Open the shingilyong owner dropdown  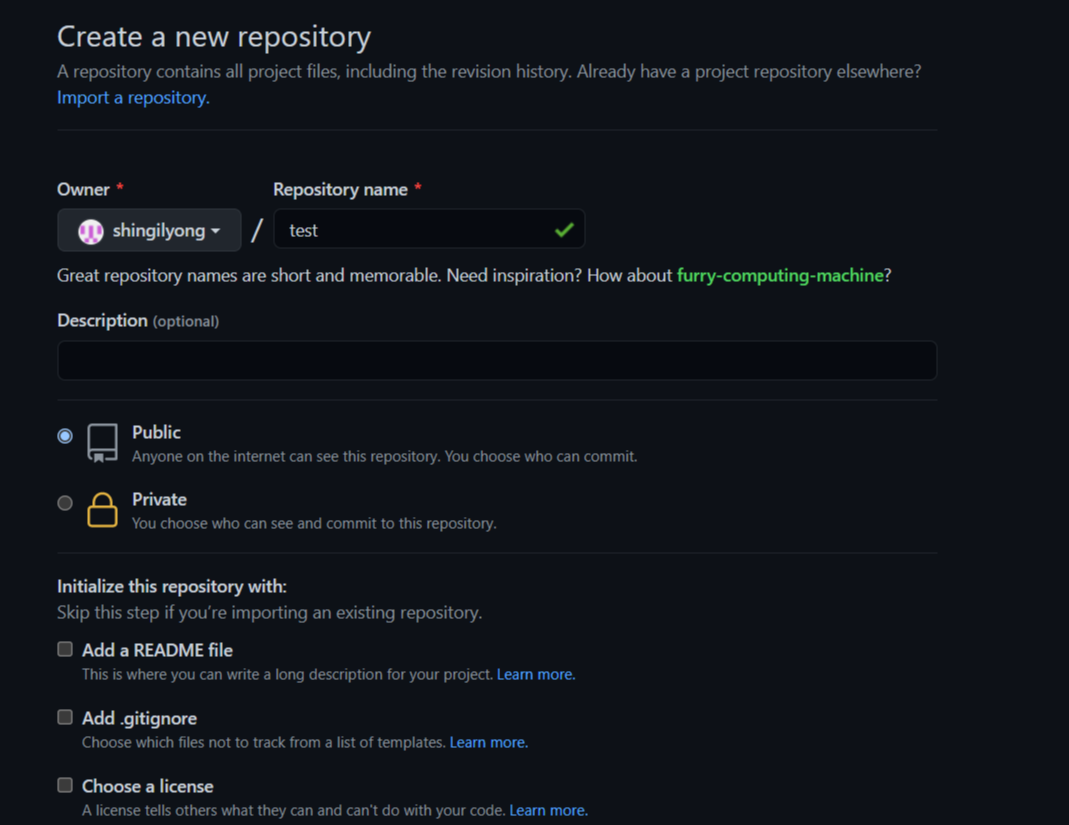149,230
